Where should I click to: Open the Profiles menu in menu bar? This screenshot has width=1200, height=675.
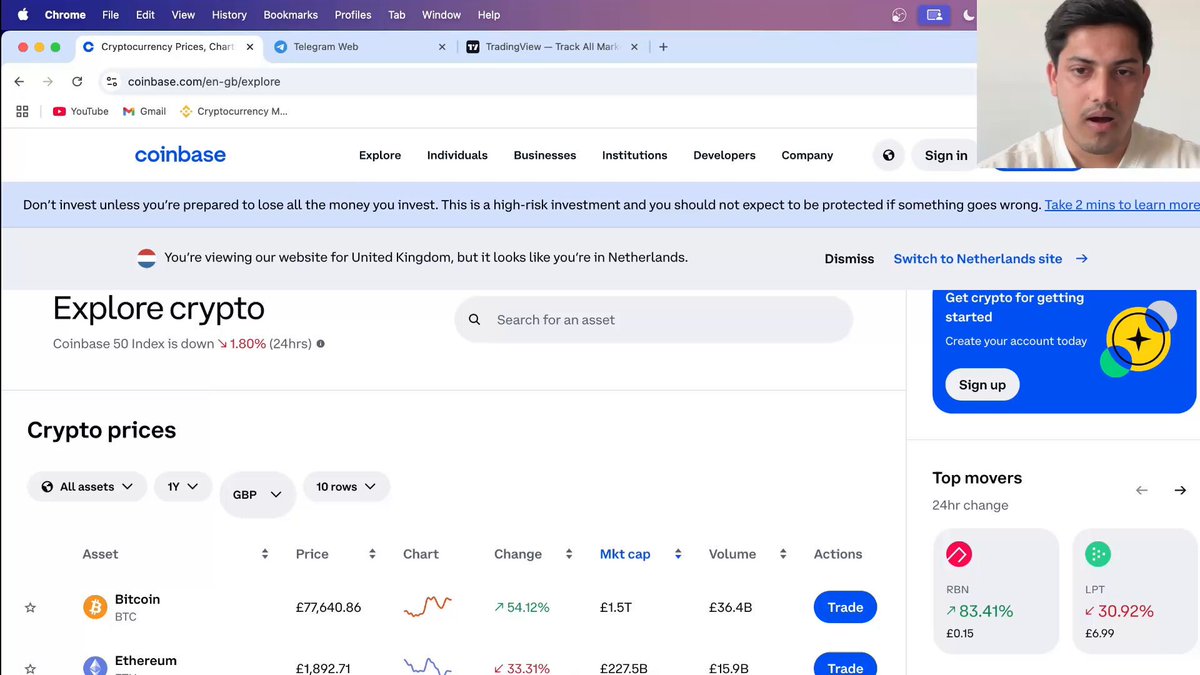353,15
